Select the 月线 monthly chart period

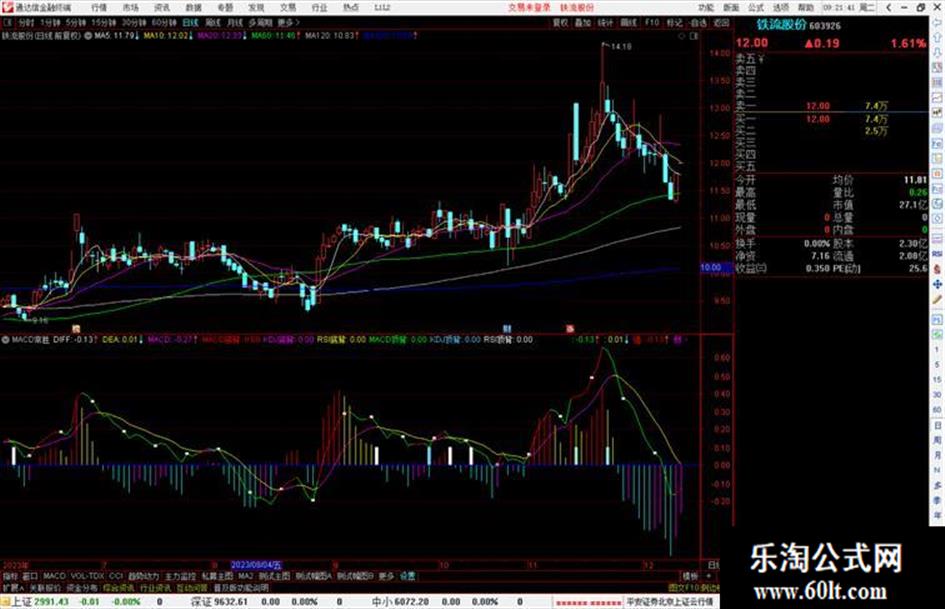point(234,22)
